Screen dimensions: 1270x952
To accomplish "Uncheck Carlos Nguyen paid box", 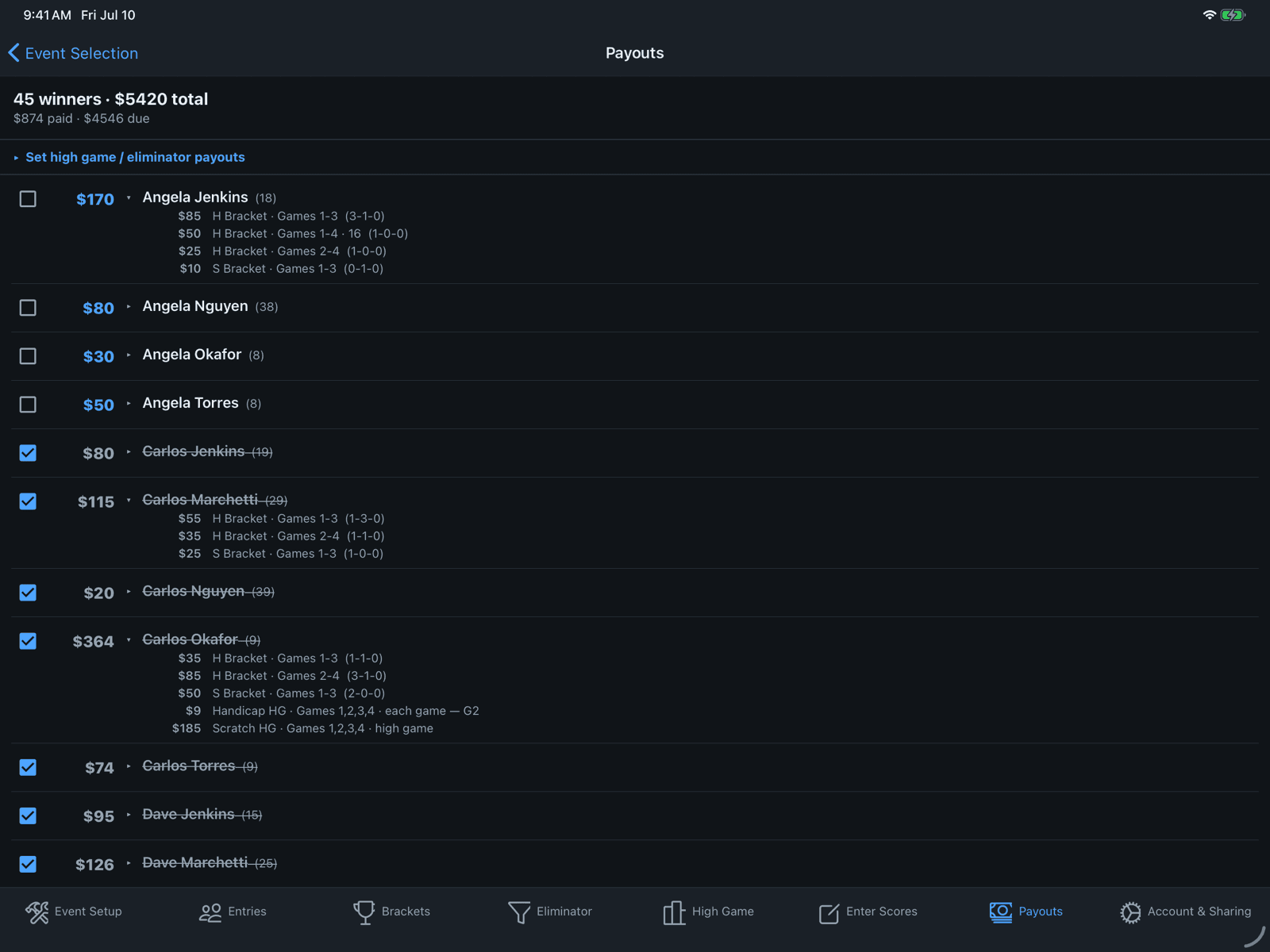I will point(28,592).
